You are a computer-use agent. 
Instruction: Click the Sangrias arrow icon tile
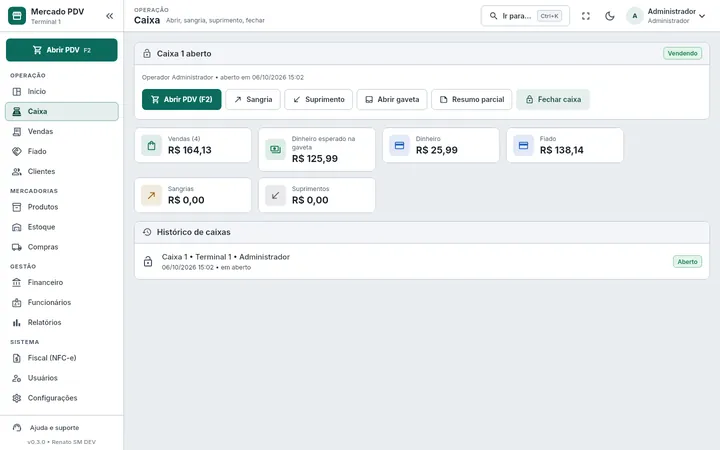152,196
